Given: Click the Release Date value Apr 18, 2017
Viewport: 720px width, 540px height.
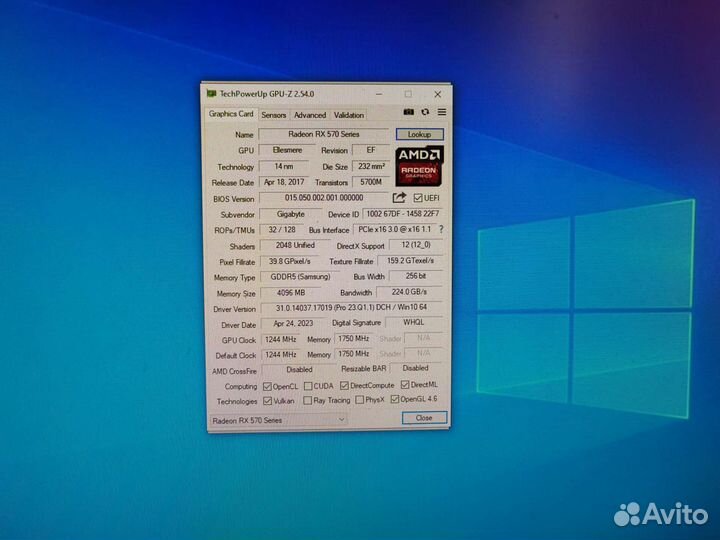Looking at the screenshot, I should tap(284, 182).
